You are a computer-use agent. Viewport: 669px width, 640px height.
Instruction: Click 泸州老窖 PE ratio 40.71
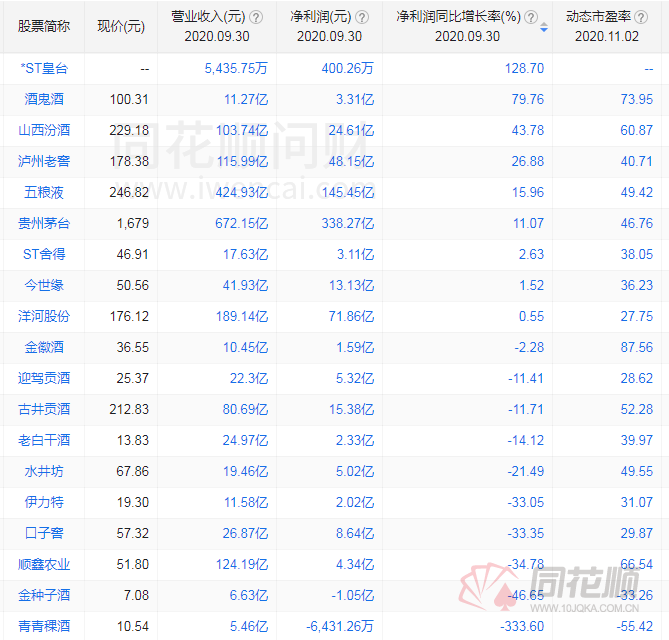[637, 161]
